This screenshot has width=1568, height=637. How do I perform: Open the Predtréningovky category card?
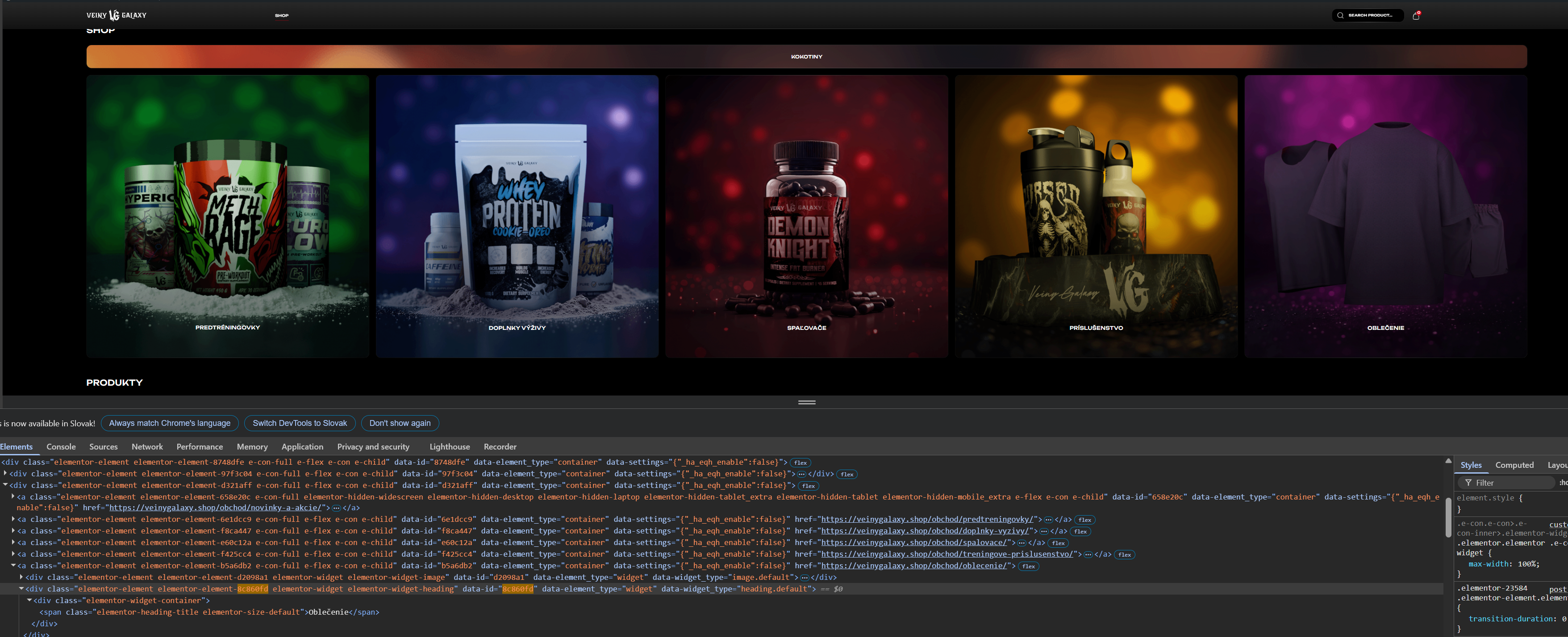tap(228, 216)
